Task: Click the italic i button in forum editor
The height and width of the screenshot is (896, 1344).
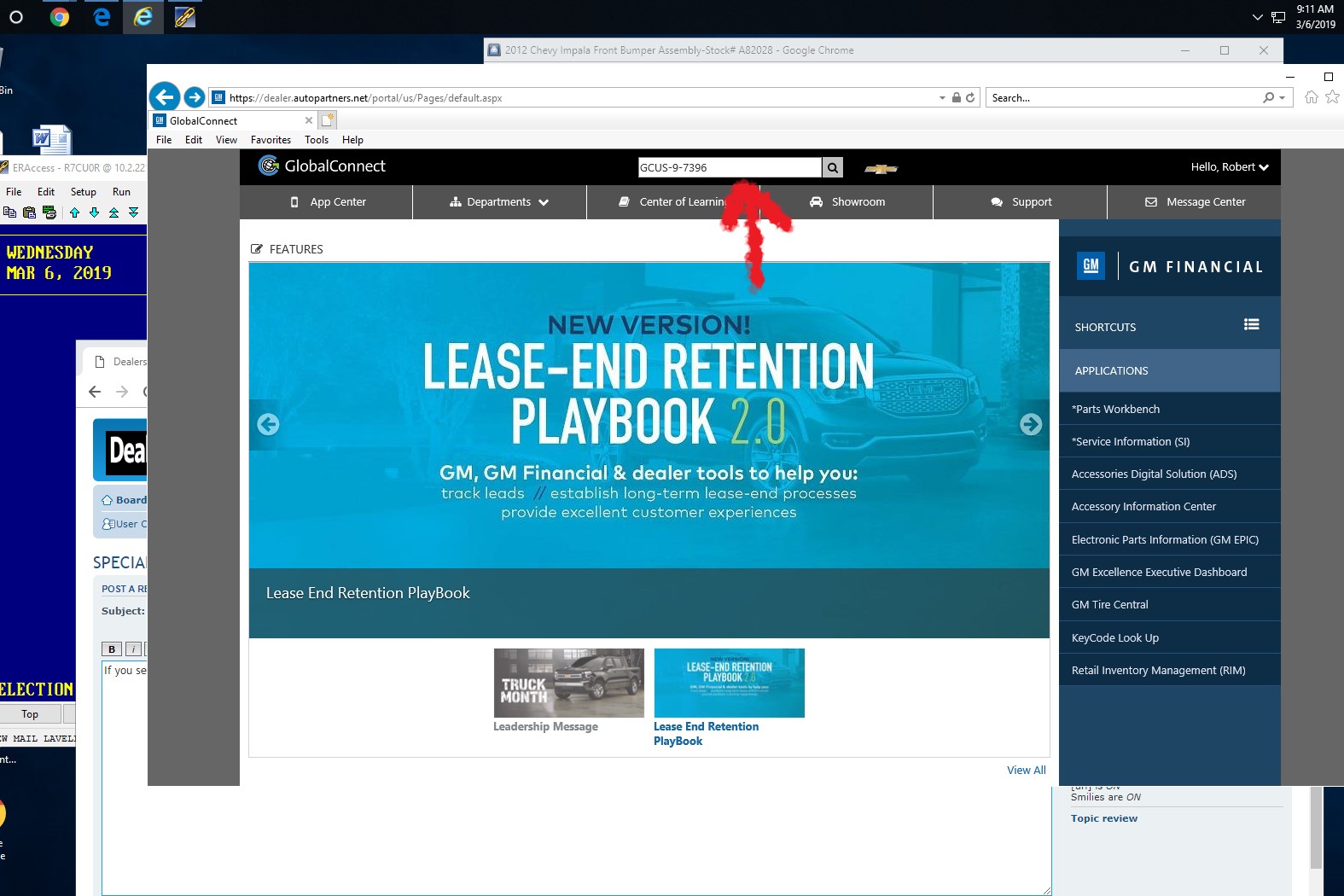Action: (134, 649)
